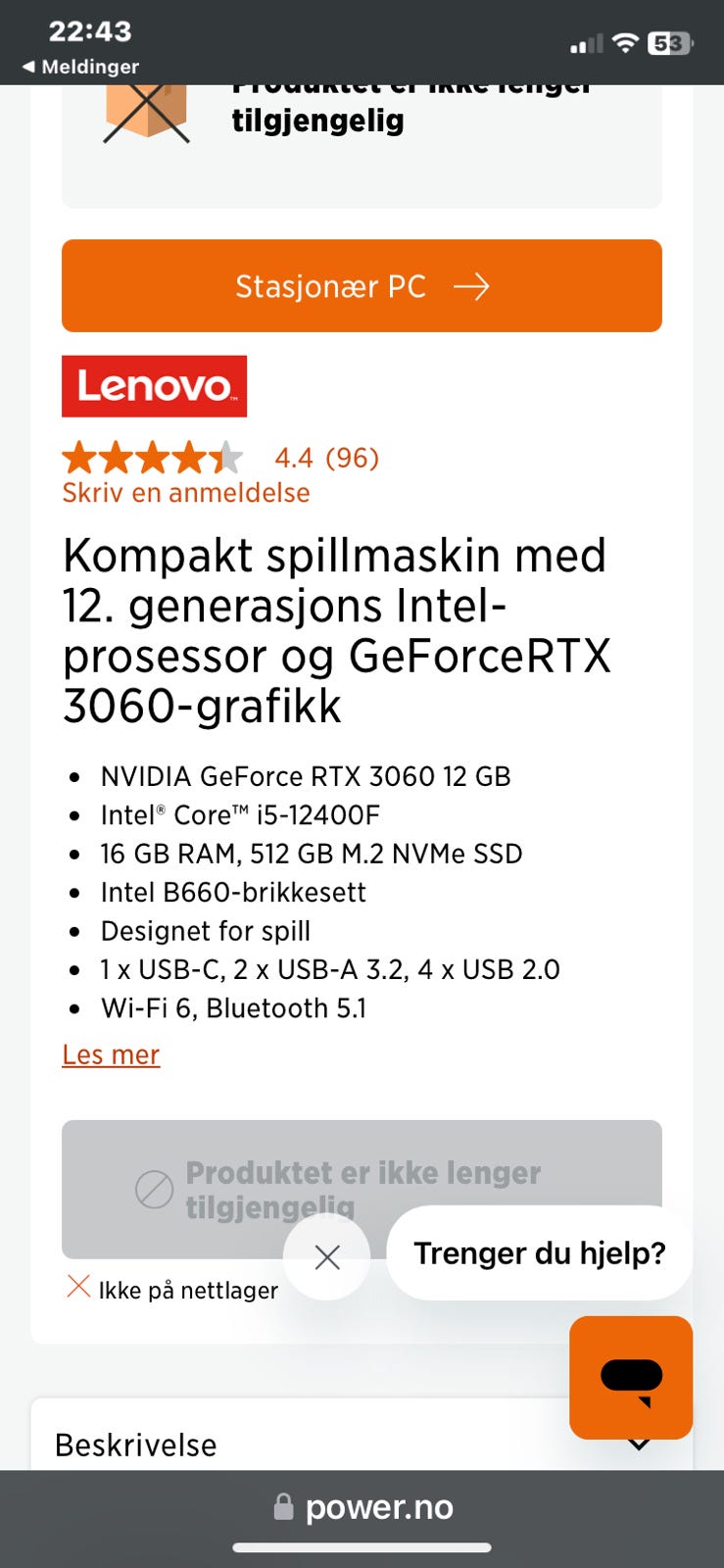Tap the padlock icon beside power.no
The width and height of the screenshot is (724, 1568).
pos(283,1506)
